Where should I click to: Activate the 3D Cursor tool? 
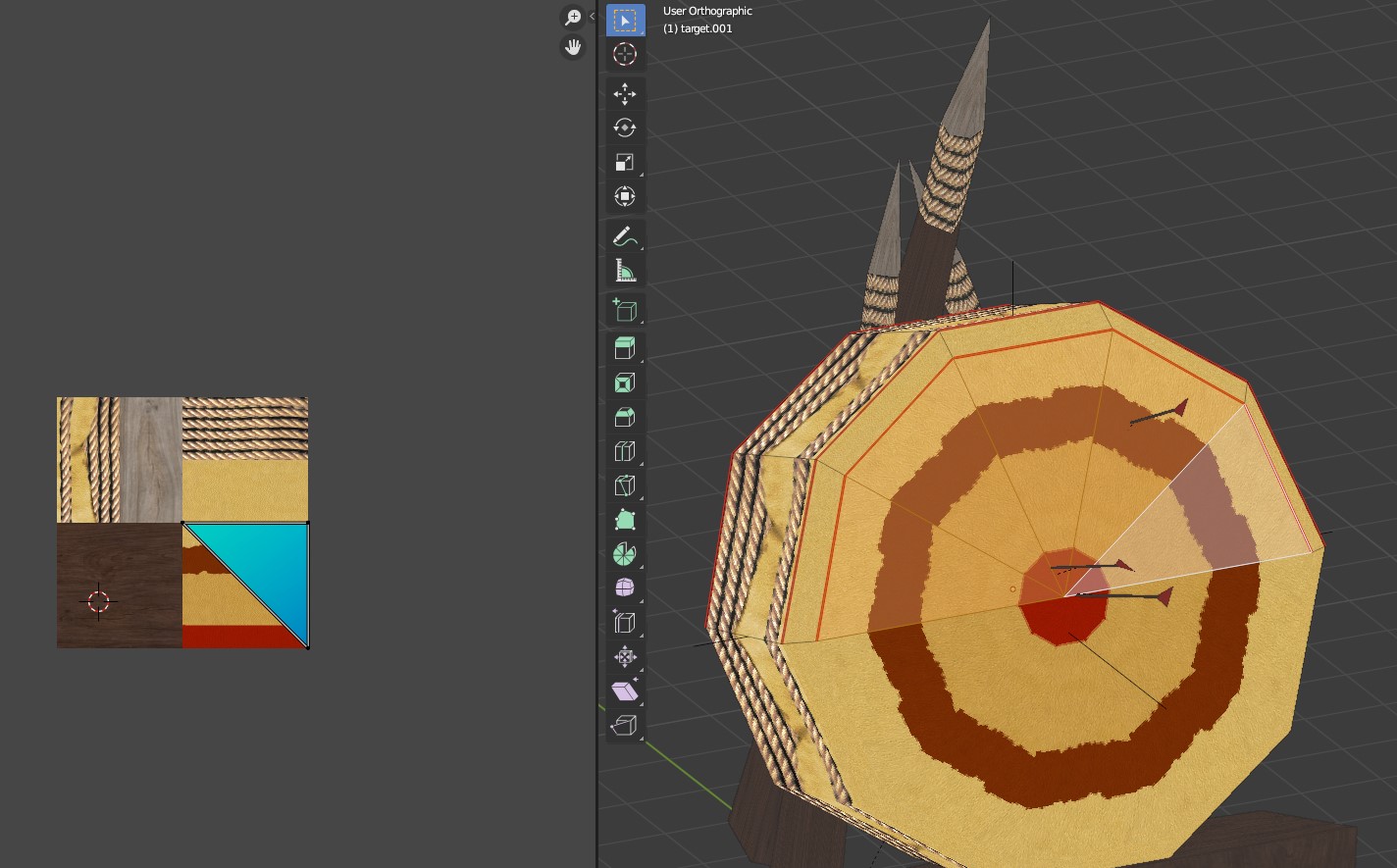click(625, 55)
